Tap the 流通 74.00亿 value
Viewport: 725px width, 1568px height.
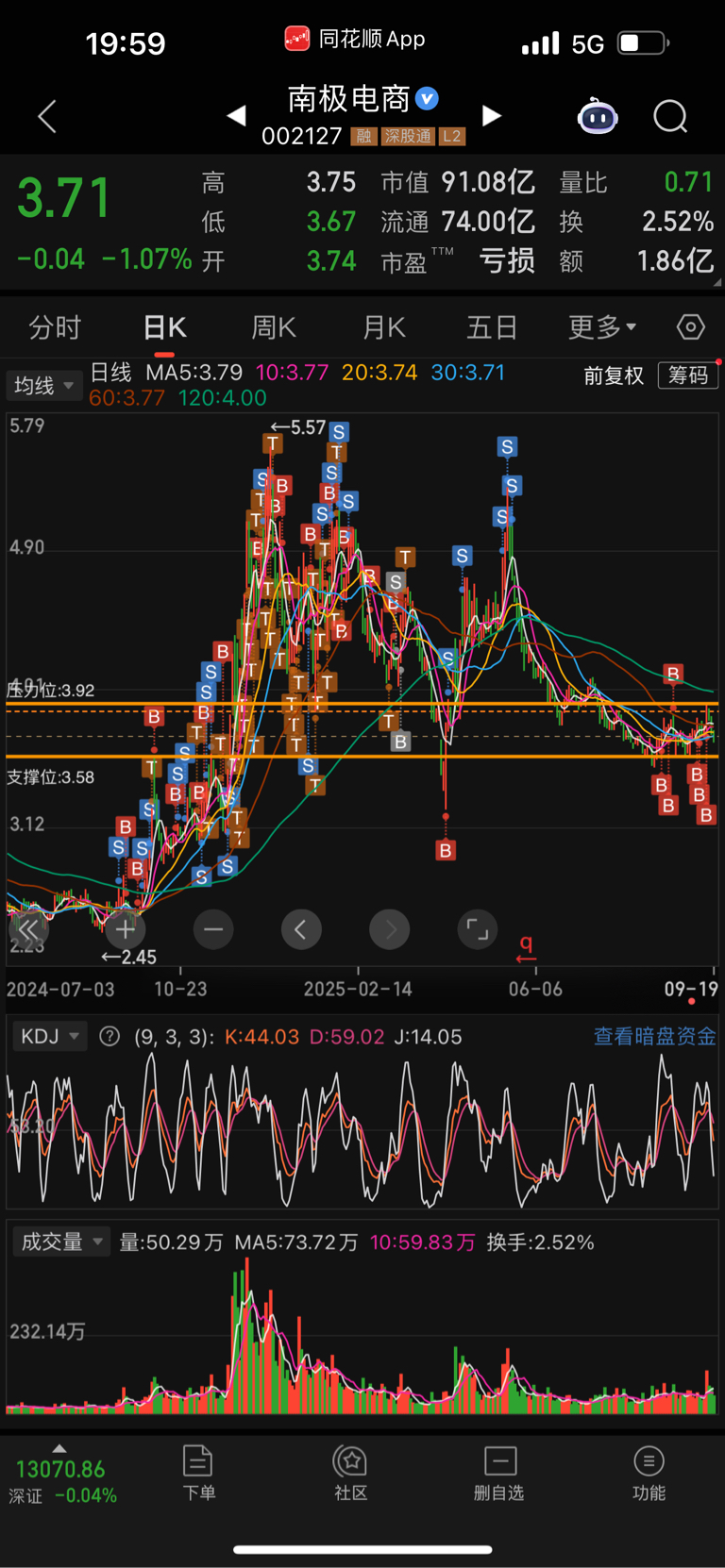pos(458,222)
